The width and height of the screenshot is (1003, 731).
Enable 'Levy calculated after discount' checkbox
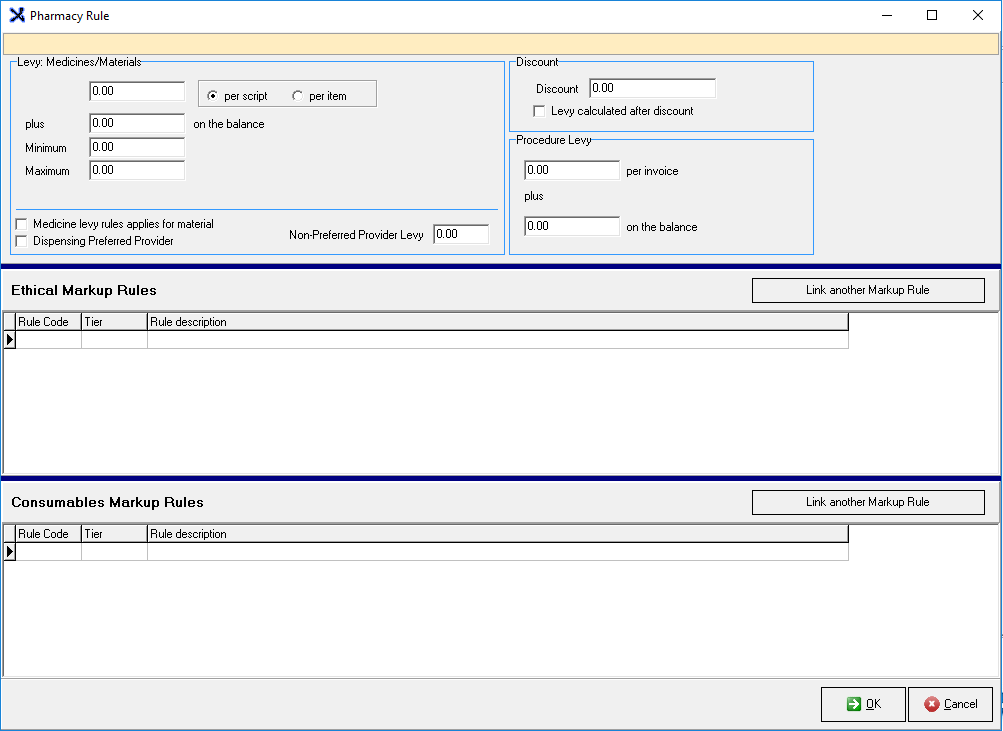[540, 111]
